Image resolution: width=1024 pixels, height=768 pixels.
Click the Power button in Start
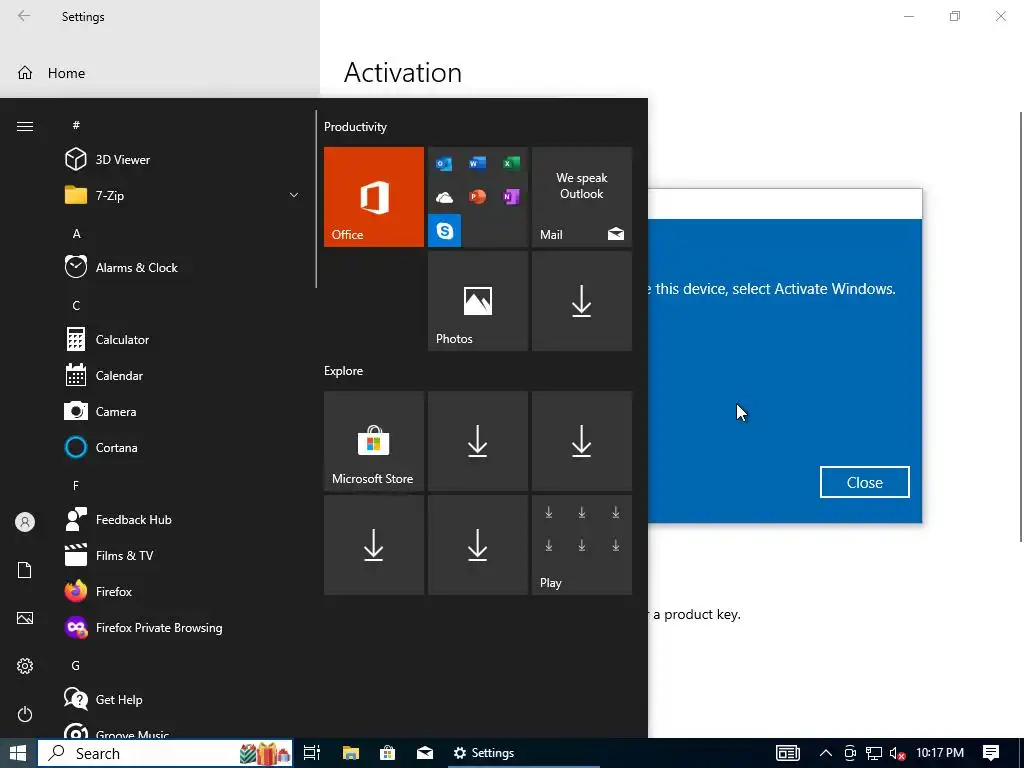(x=25, y=714)
